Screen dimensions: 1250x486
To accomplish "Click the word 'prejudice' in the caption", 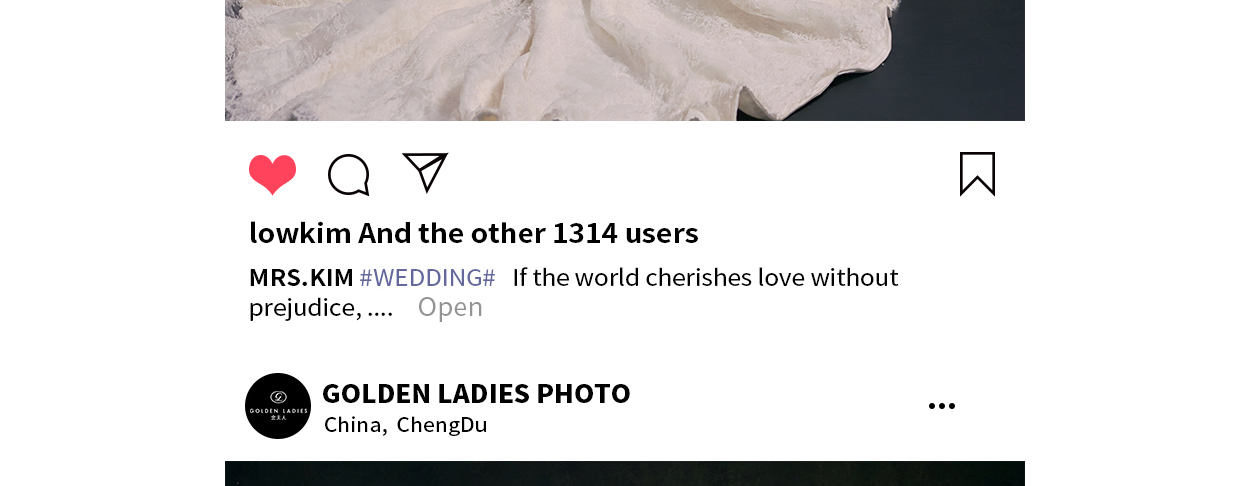I will click(x=301, y=308).
